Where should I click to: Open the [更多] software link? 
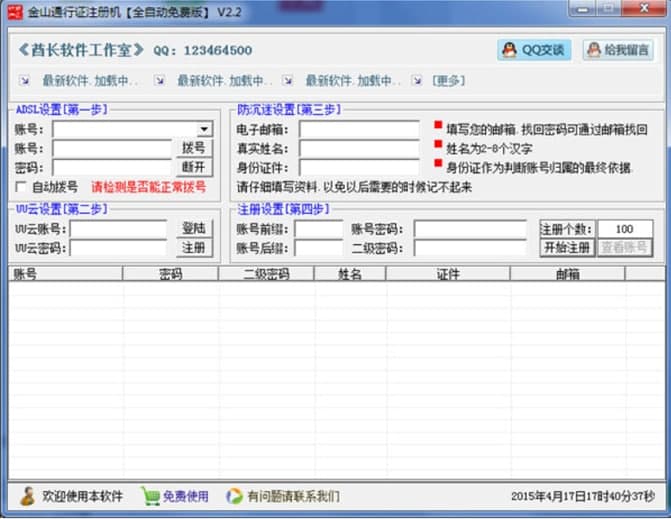(448, 80)
